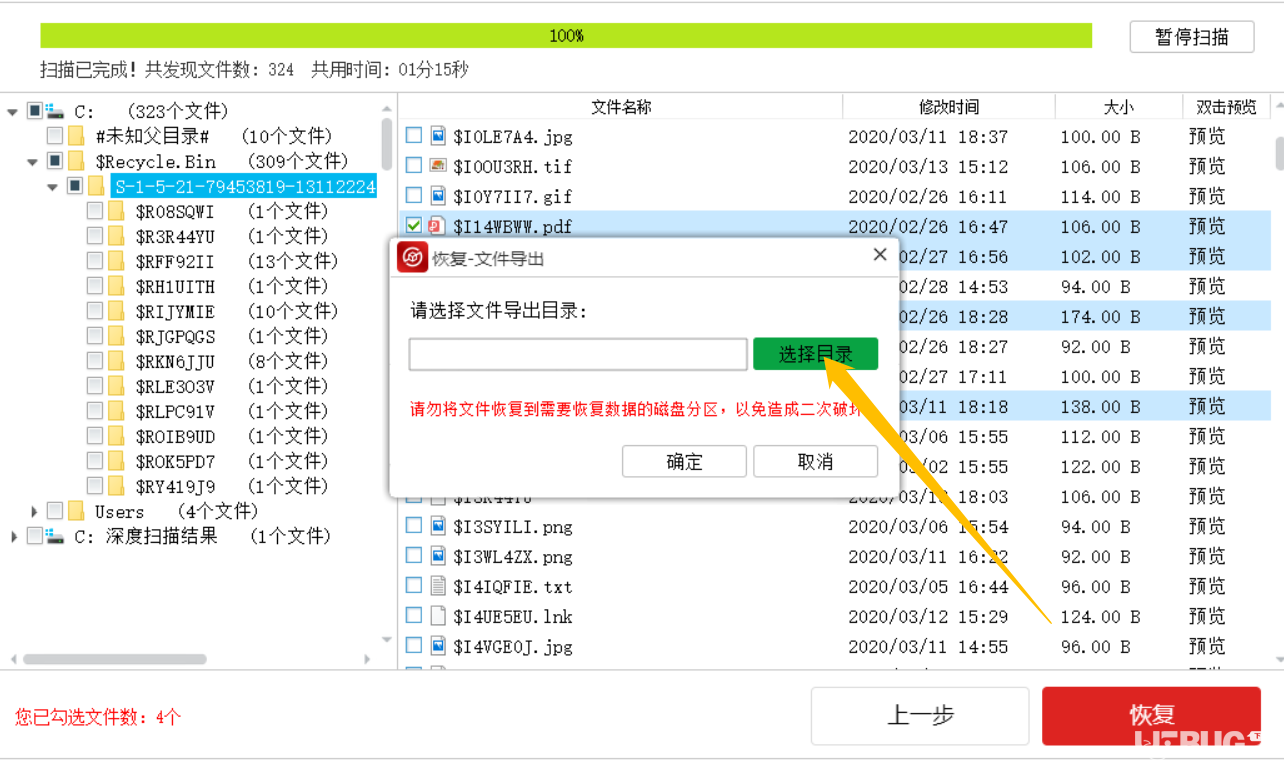Click the 选择目录 button

[x=817, y=354]
